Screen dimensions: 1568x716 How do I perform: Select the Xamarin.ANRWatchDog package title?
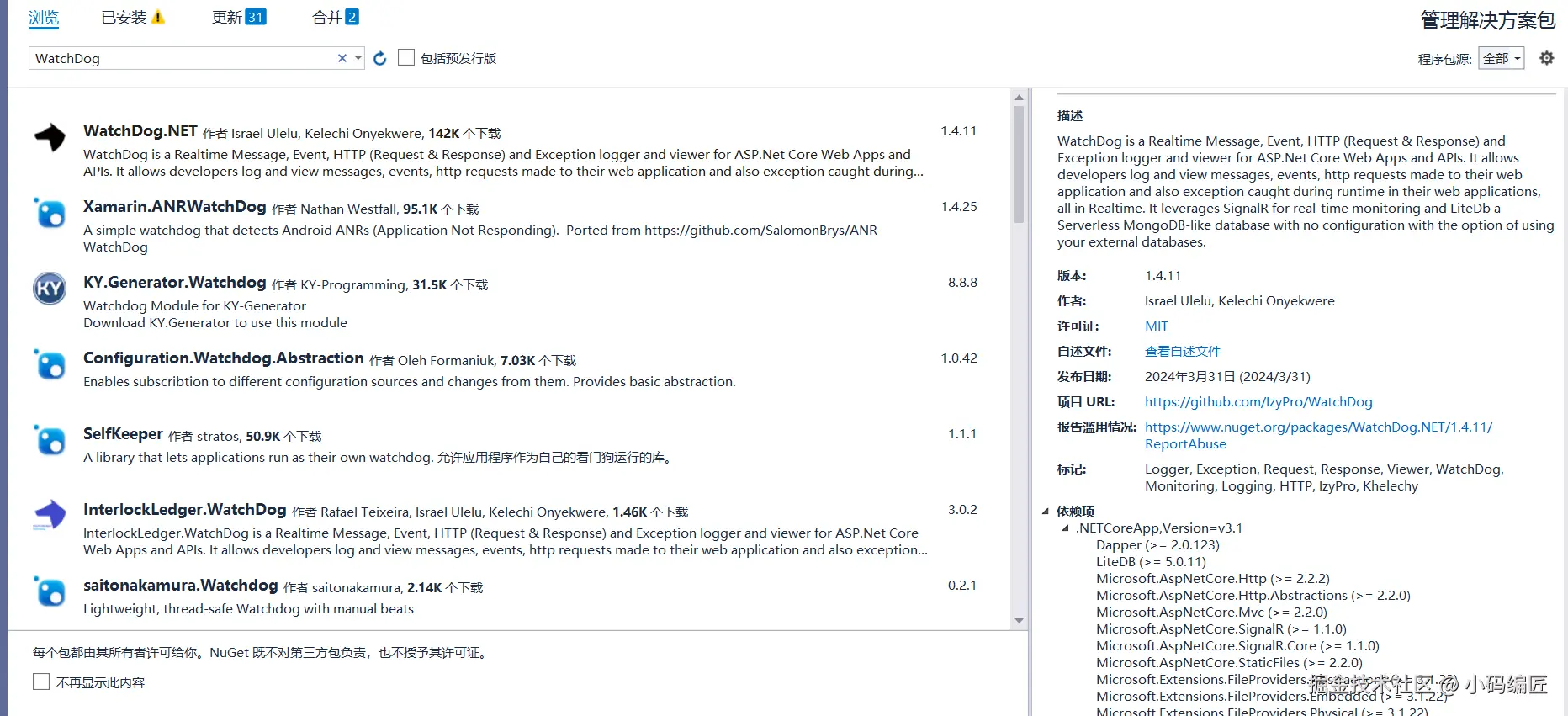[x=175, y=207]
